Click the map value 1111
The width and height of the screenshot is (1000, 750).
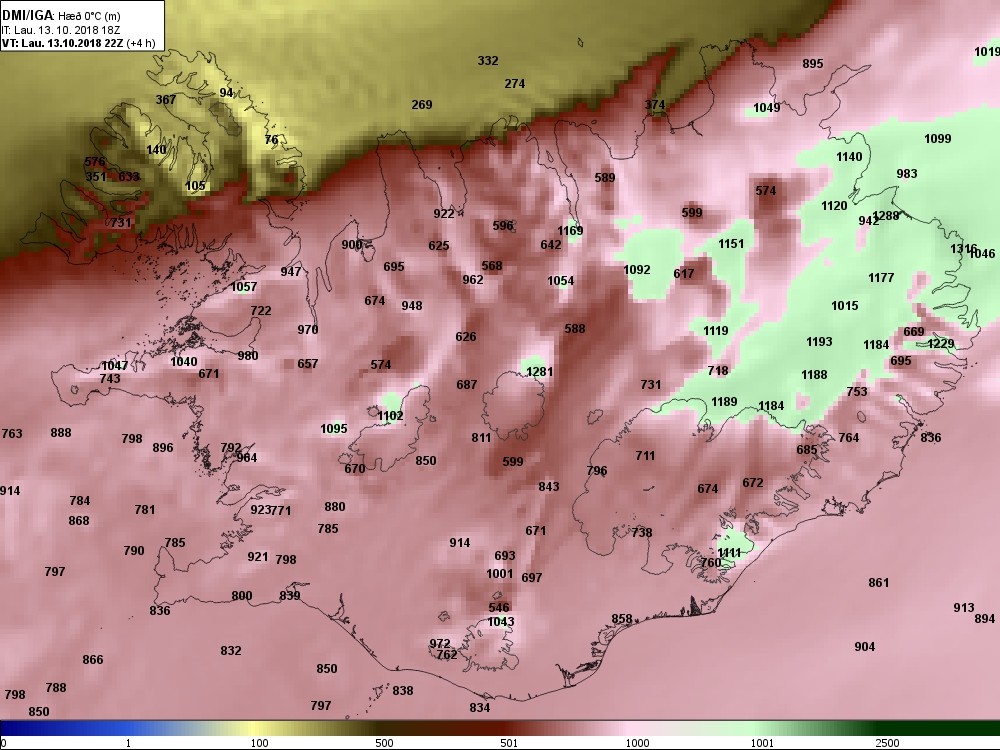point(729,553)
